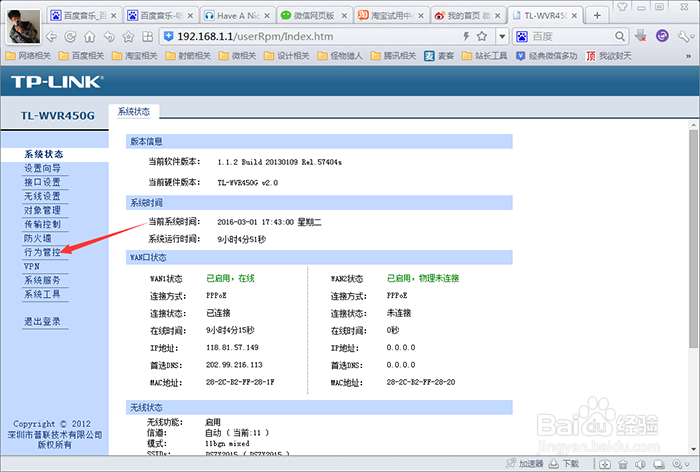Expand the bookmarks bar overflow chevron
Viewport: 700px width, 472px height.
point(688,56)
